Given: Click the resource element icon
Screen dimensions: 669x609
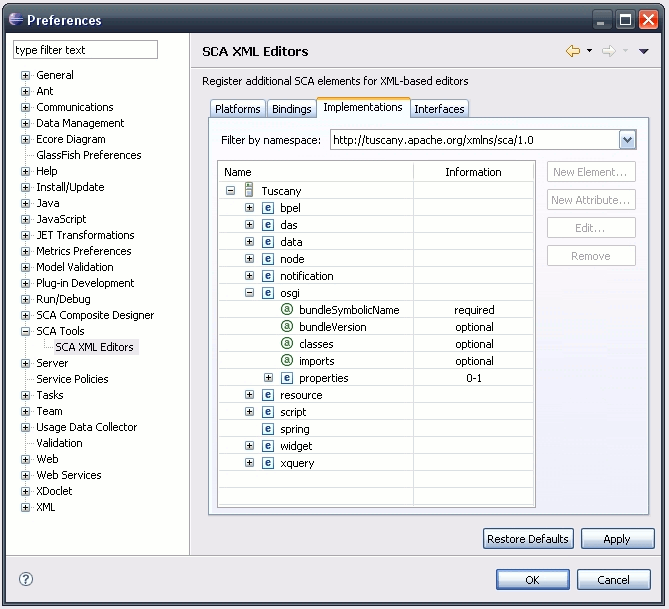Looking at the screenshot, I should point(268,395).
